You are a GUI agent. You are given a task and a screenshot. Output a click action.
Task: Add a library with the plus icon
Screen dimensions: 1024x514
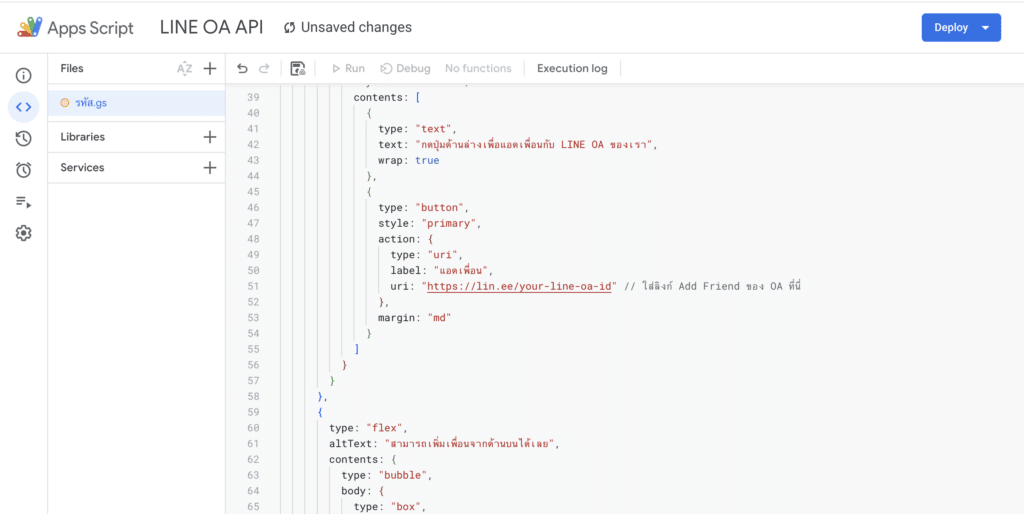tap(210, 137)
